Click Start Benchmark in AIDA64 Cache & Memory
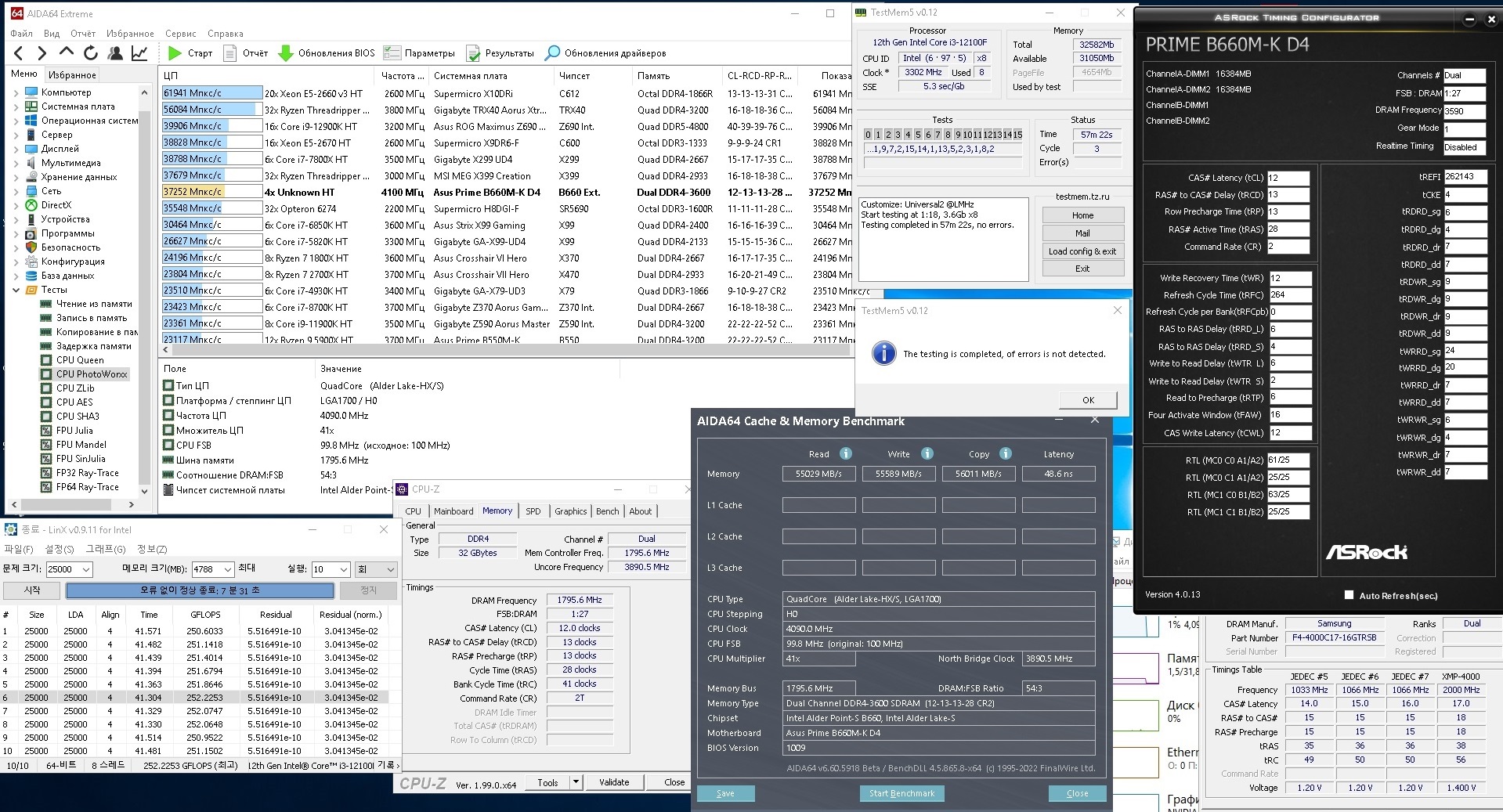The image size is (1503, 812). click(x=901, y=793)
